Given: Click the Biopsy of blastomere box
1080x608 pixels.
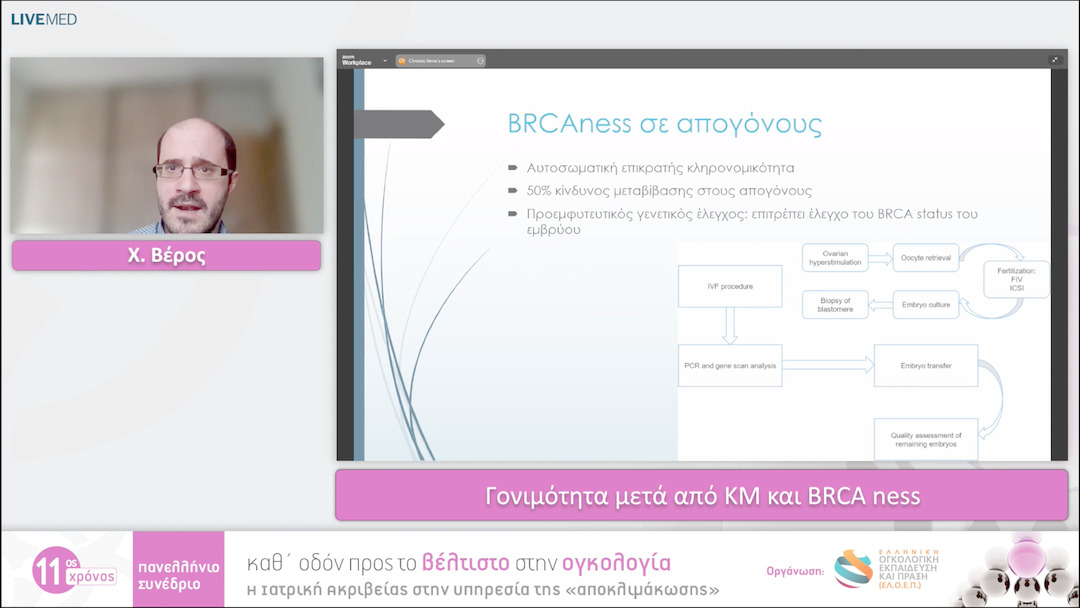Looking at the screenshot, I should pos(835,304).
